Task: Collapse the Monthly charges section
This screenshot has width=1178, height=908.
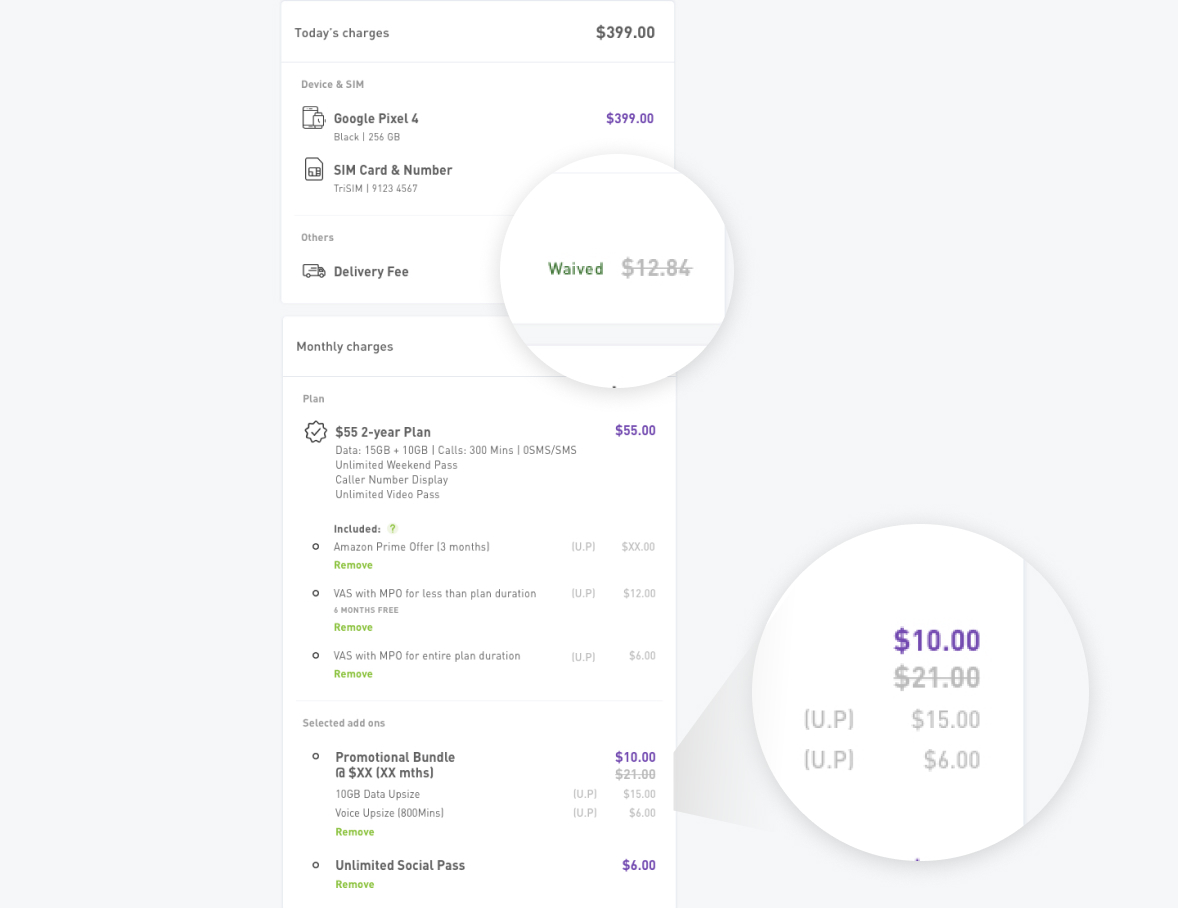Action: (x=345, y=346)
